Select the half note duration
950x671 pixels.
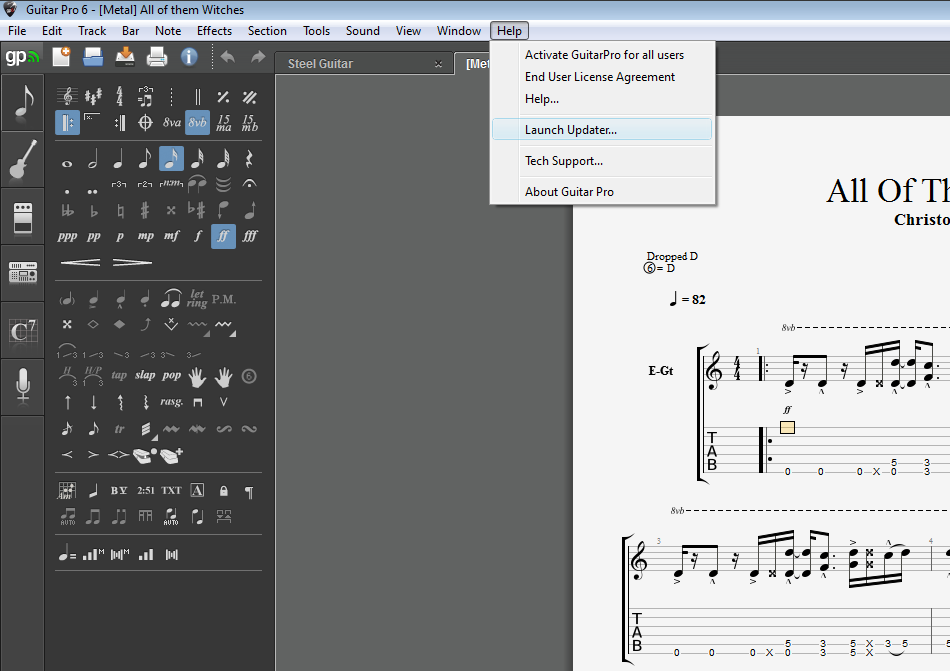coord(93,160)
